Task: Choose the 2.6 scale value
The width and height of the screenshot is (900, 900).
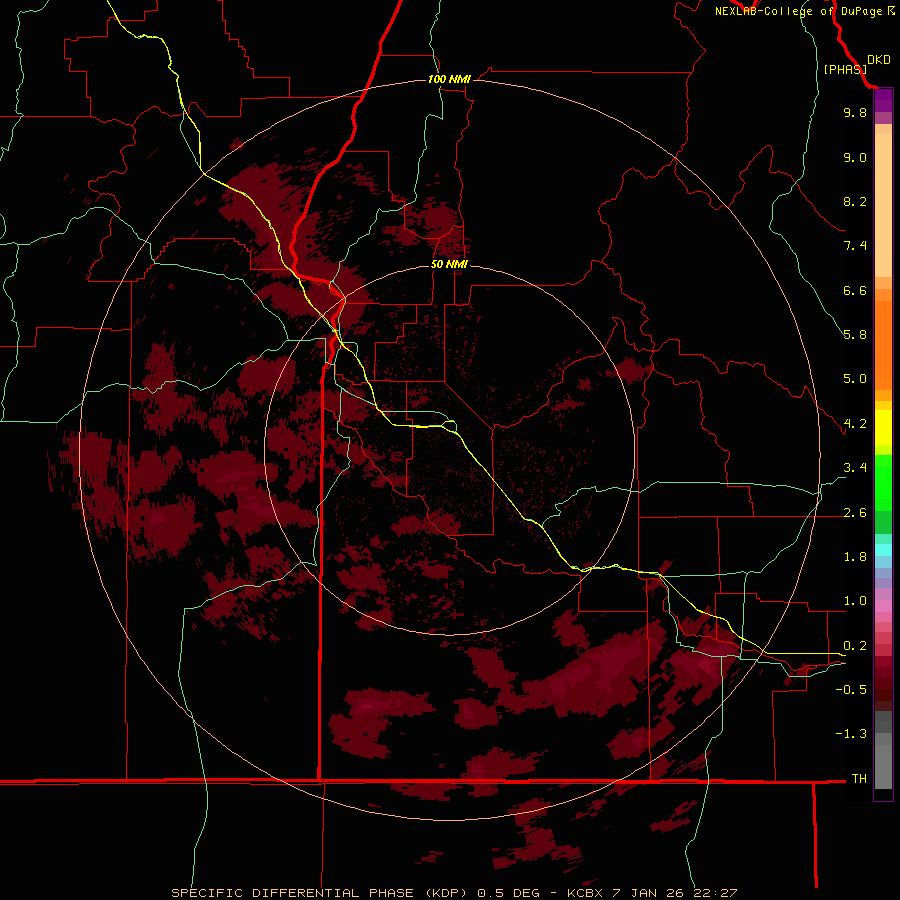Action: tap(855, 513)
